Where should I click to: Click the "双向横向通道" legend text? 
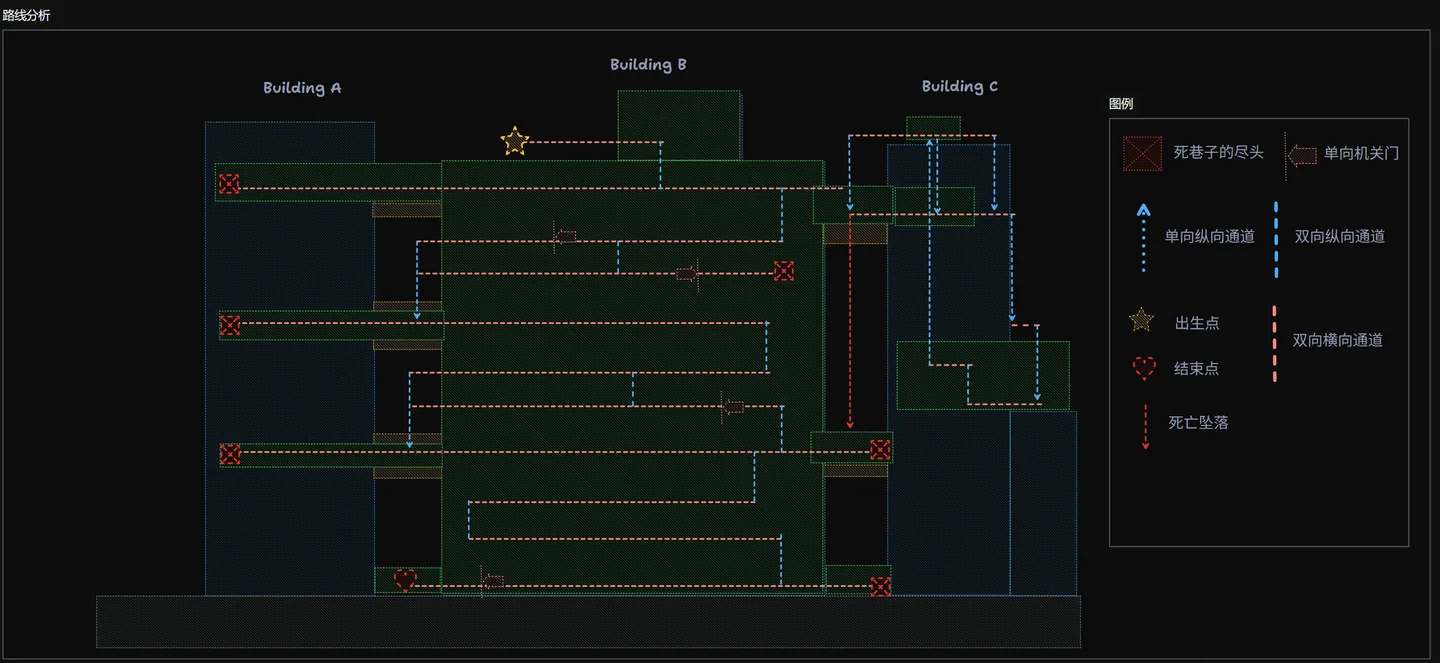1338,340
